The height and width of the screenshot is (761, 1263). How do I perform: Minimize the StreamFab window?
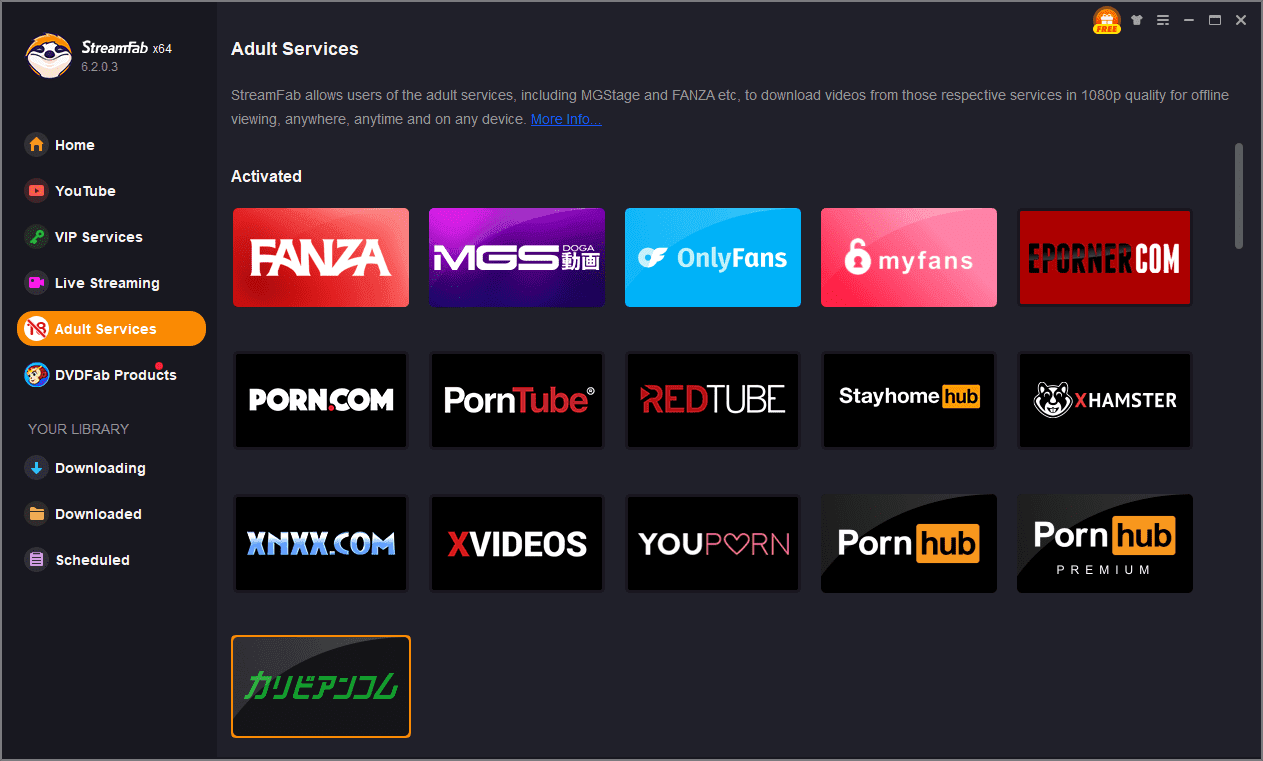click(1189, 20)
